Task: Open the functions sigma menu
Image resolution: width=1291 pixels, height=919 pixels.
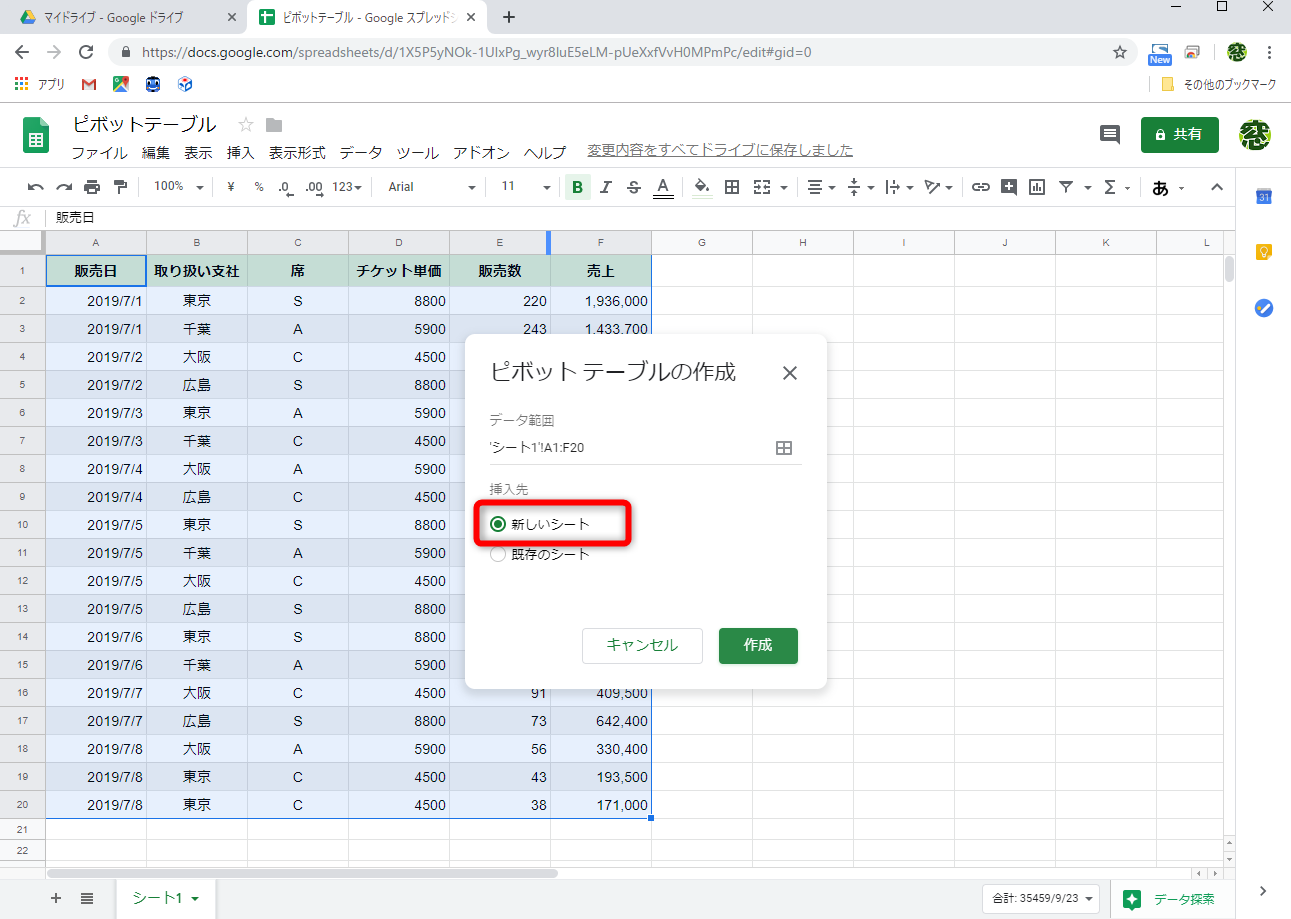Action: pos(1109,187)
